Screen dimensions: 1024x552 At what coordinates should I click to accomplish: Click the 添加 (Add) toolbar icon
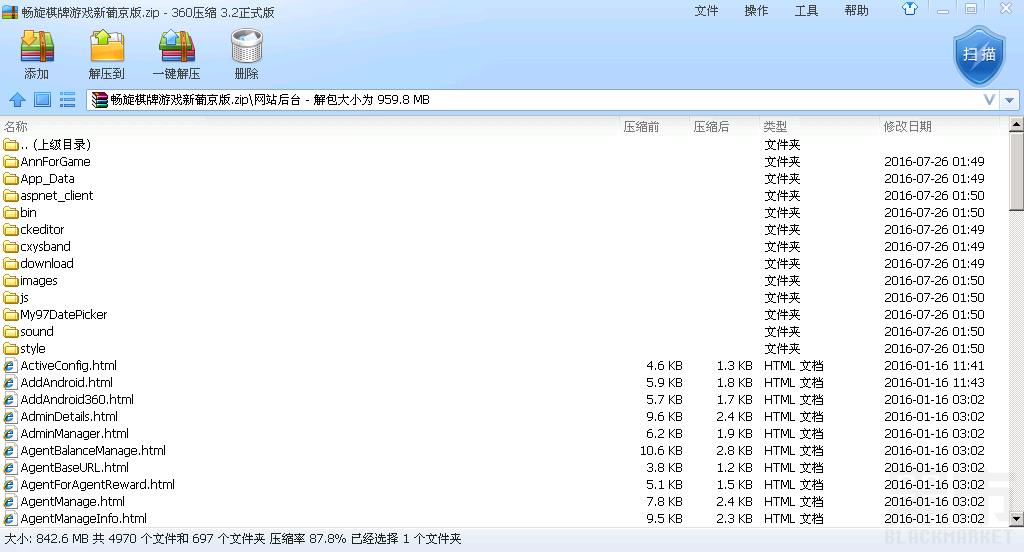tap(37, 47)
